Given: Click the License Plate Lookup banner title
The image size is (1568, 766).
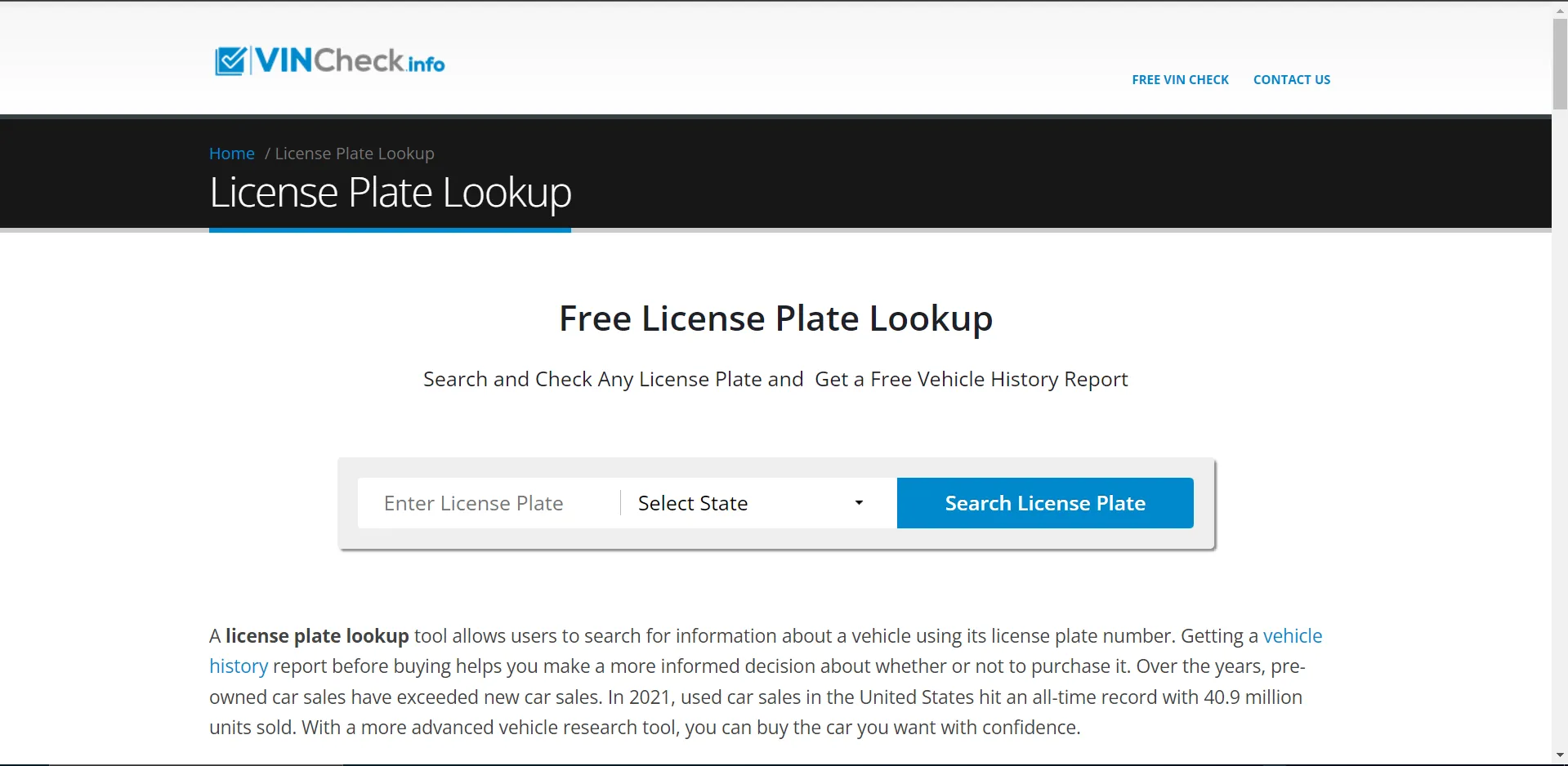Looking at the screenshot, I should click(x=390, y=193).
